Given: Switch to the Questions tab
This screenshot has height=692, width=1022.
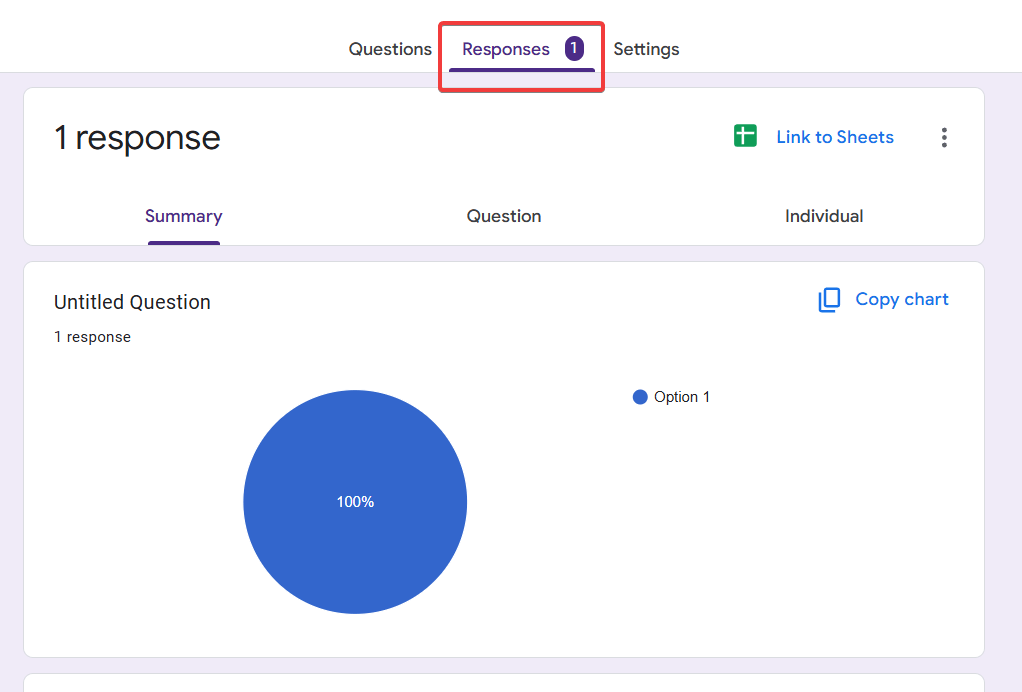Looking at the screenshot, I should click(390, 49).
